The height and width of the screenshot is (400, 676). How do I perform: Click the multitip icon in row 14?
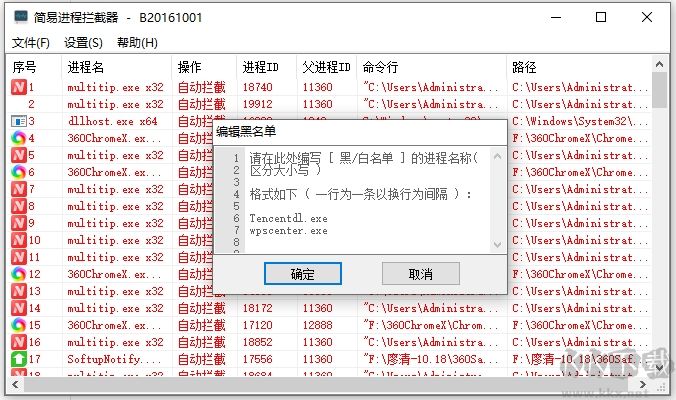pyautogui.click(x=19, y=308)
